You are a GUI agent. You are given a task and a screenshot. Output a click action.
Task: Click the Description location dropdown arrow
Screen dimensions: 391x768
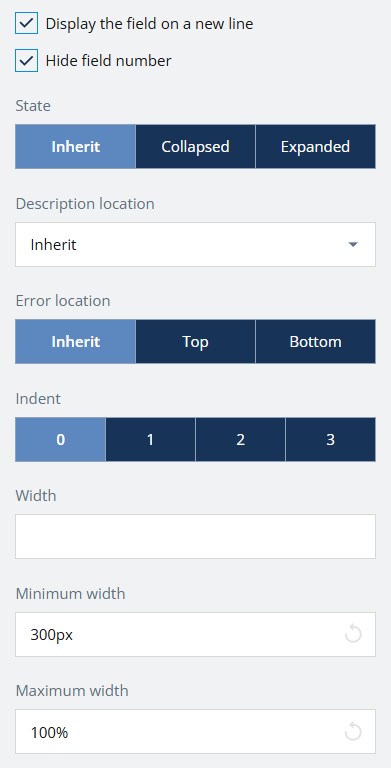click(x=353, y=244)
